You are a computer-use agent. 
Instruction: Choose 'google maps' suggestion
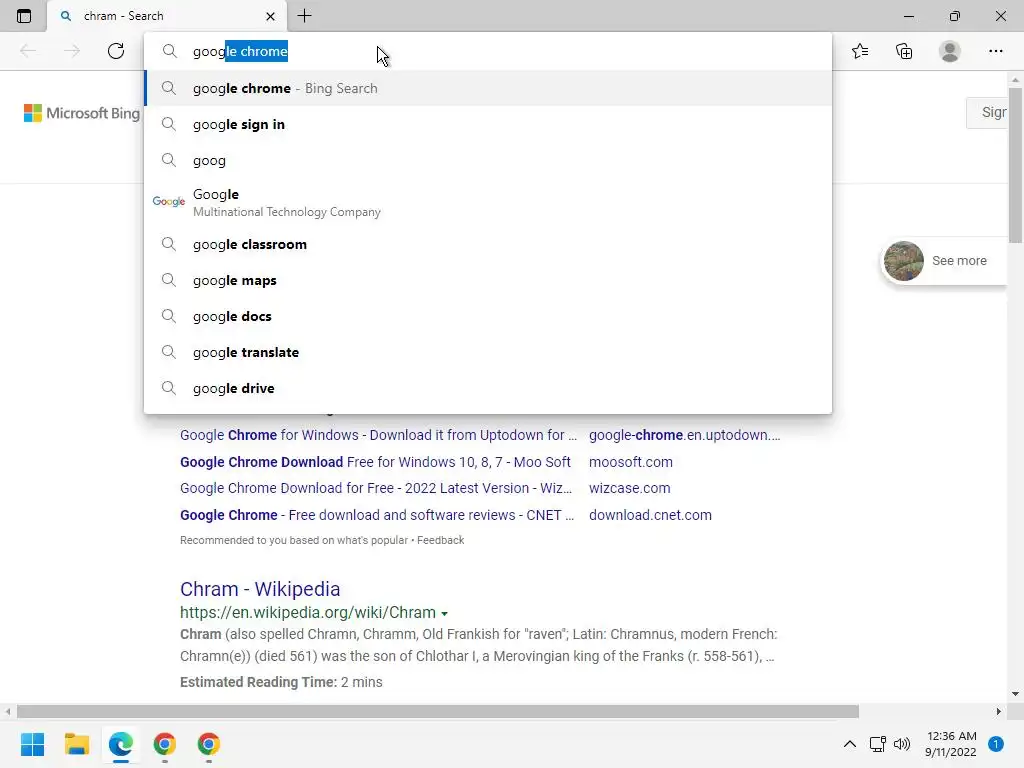(x=488, y=280)
